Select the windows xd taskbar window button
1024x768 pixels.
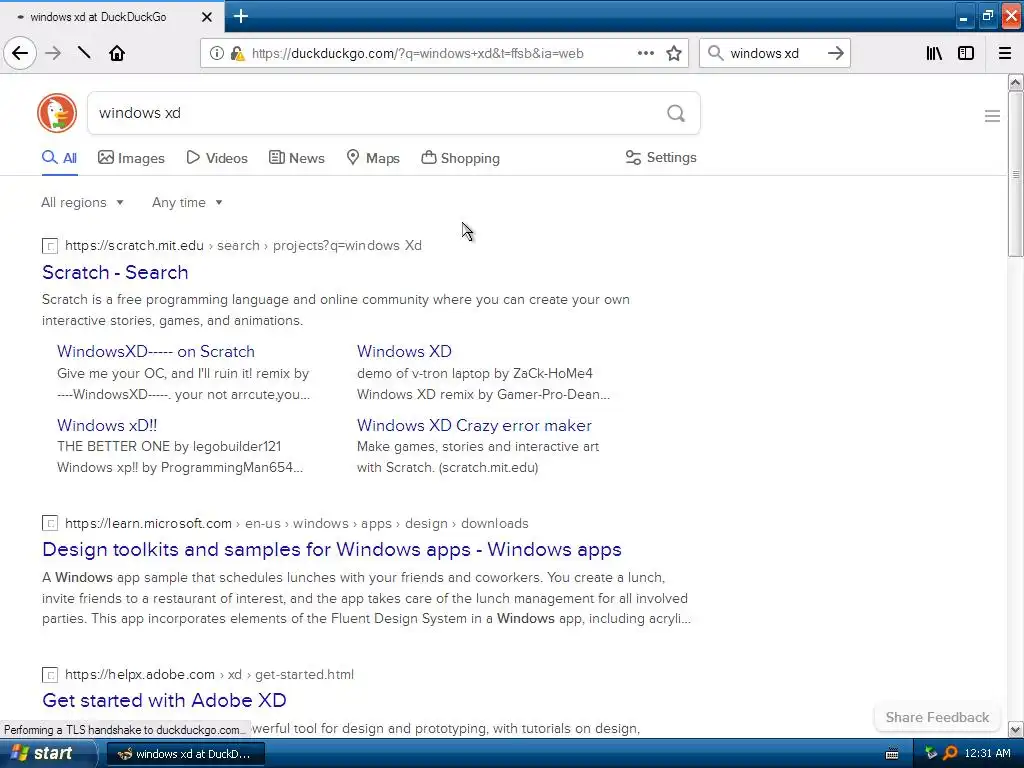pyautogui.click(x=185, y=754)
